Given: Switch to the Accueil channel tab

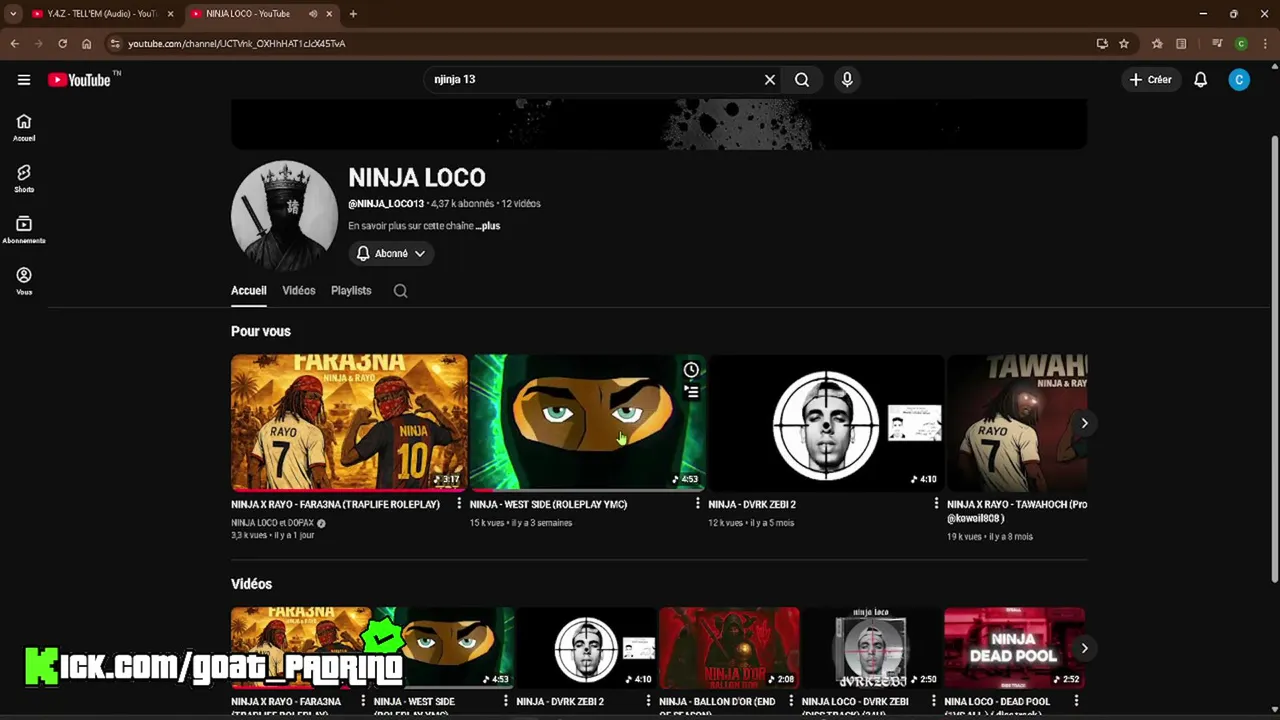Looking at the screenshot, I should pos(249,291).
